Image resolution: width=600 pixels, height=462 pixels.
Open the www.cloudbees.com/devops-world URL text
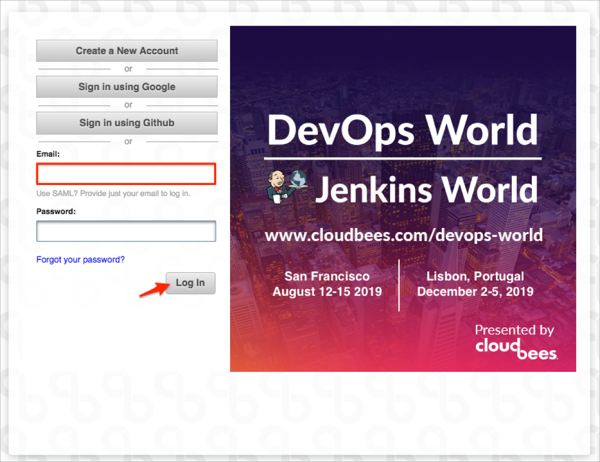[403, 236]
